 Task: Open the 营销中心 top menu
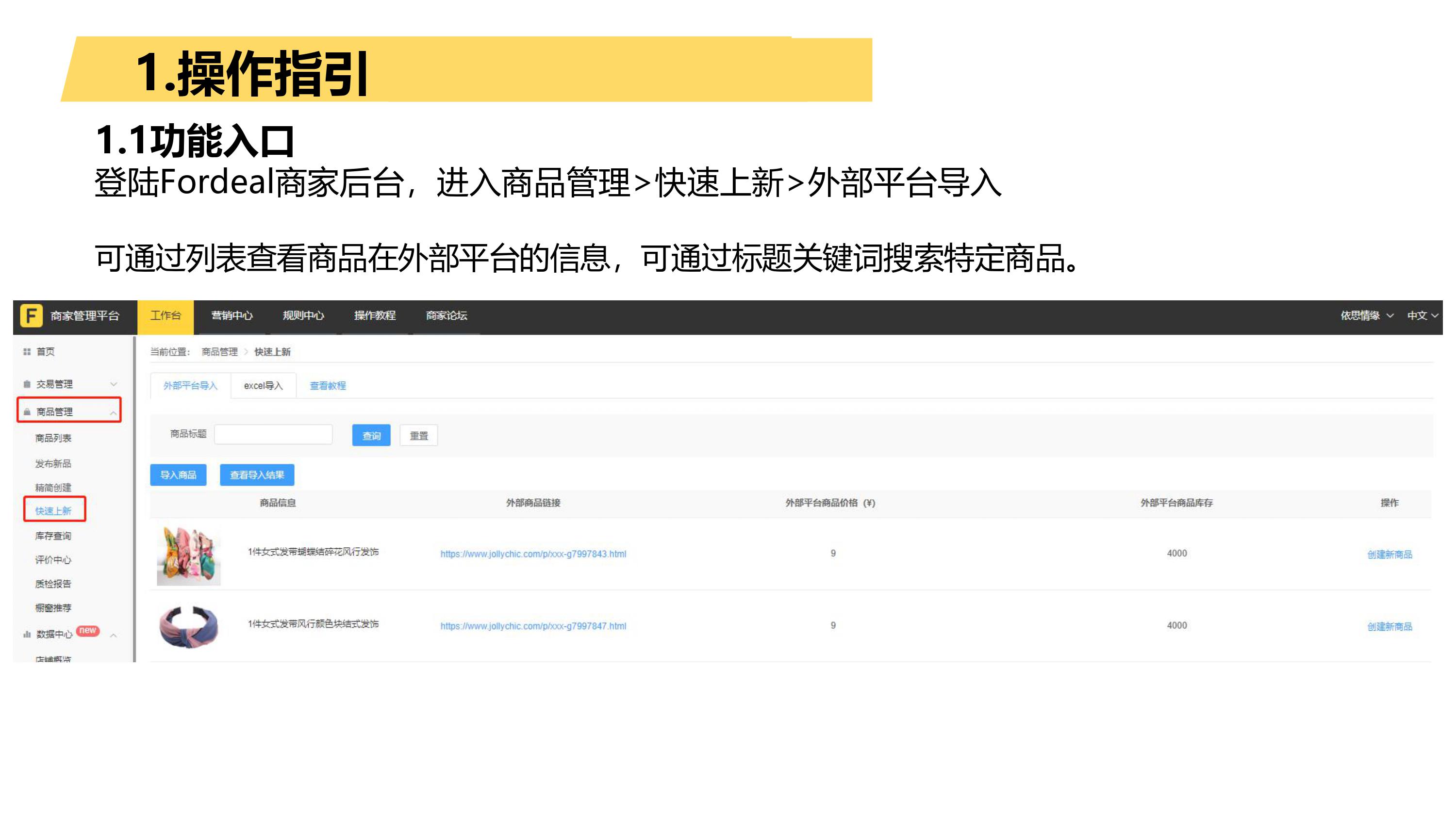(x=232, y=316)
